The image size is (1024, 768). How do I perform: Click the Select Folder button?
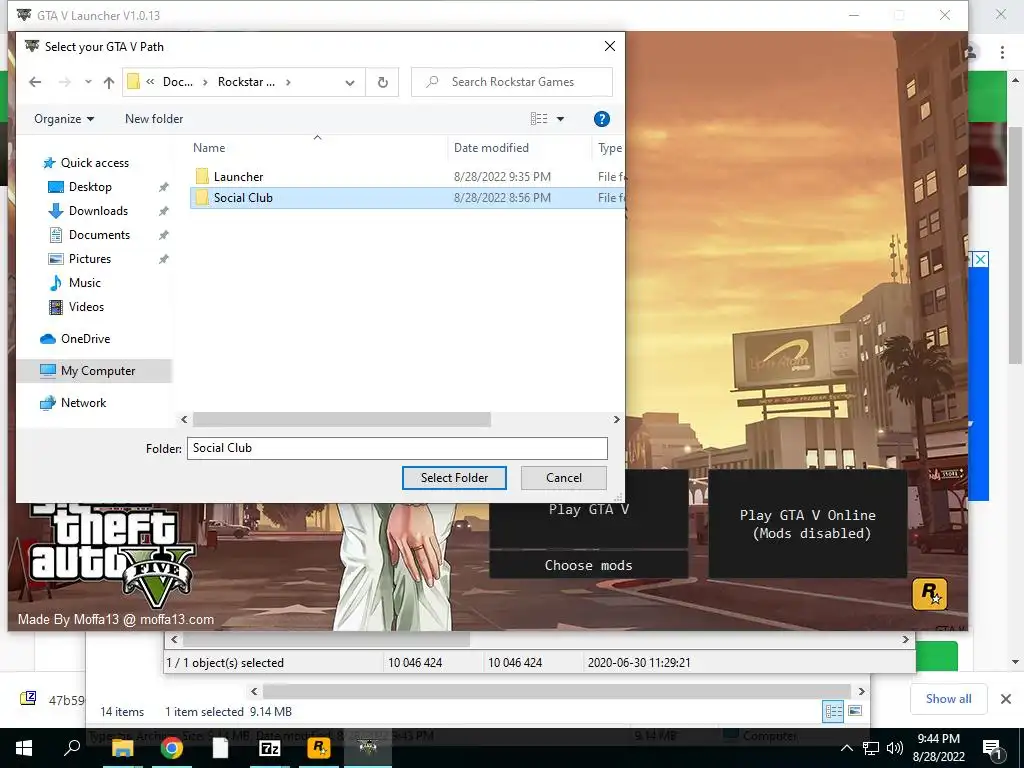[454, 478]
